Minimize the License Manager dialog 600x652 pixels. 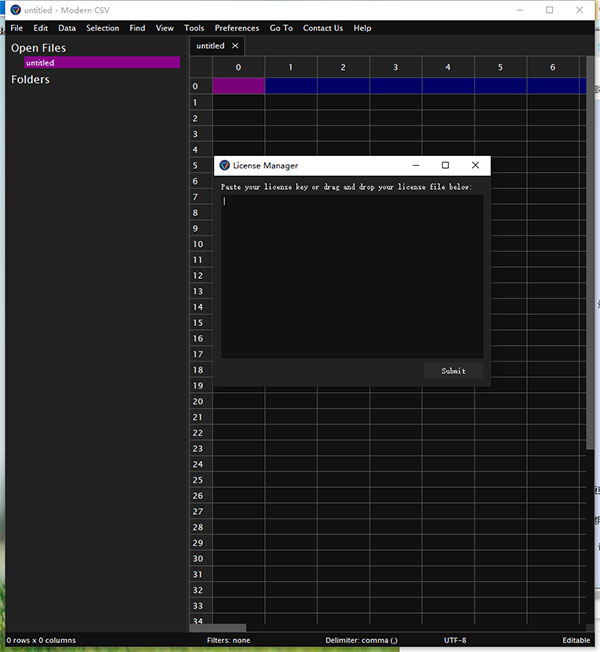point(415,165)
